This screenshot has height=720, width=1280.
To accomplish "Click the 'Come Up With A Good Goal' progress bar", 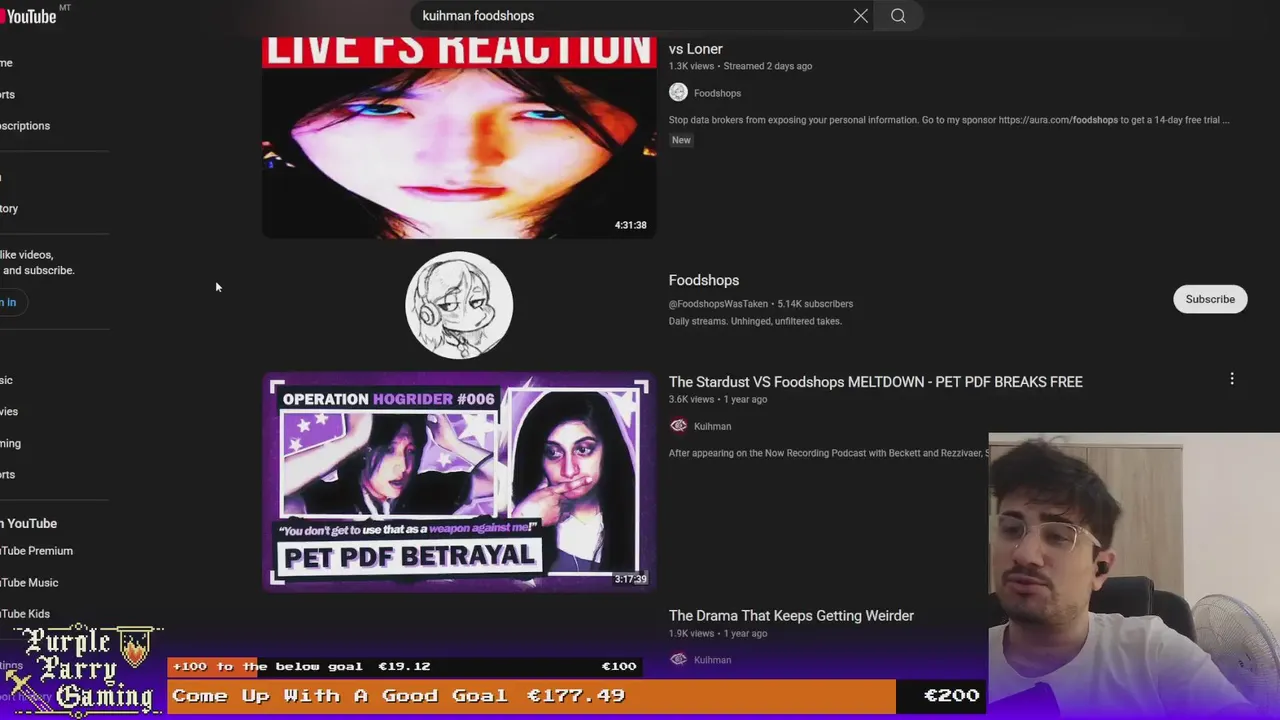I will (x=576, y=696).
